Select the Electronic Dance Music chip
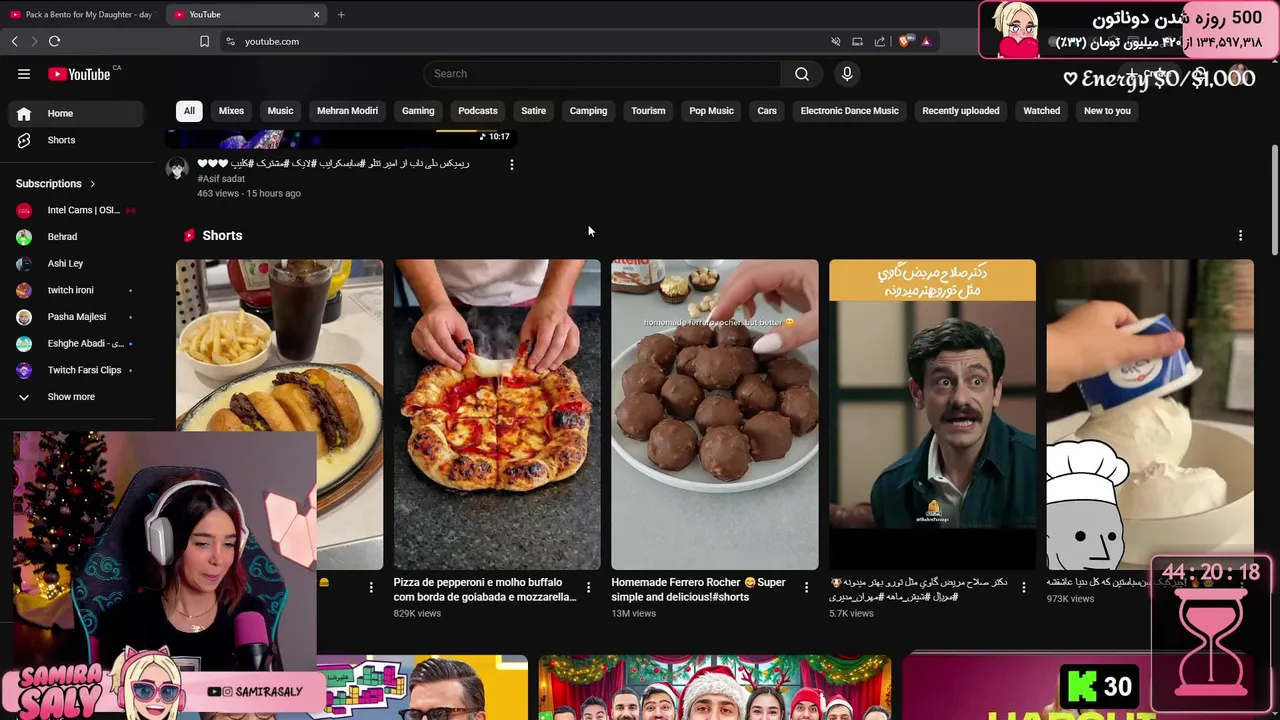The image size is (1280, 720). coord(849,111)
